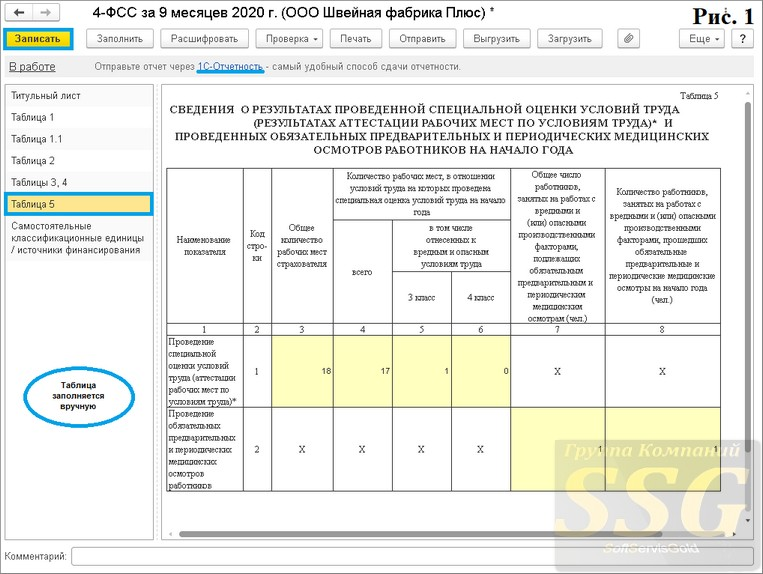Open attached files via paperclip icon
This screenshot has height=574, width=763.
coord(628,38)
